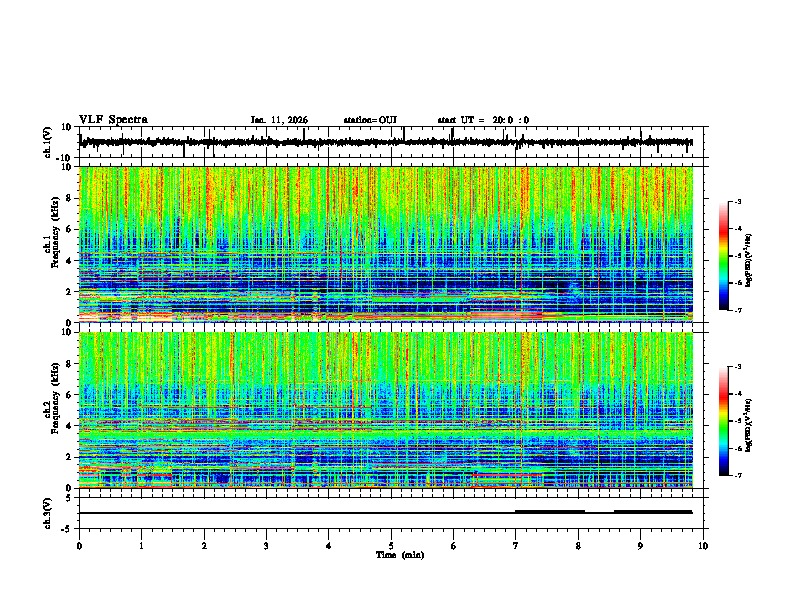Viewport: 792px width, 612px height.
Task: Click the ch.2 spectrogram panel
Action: coord(386,410)
